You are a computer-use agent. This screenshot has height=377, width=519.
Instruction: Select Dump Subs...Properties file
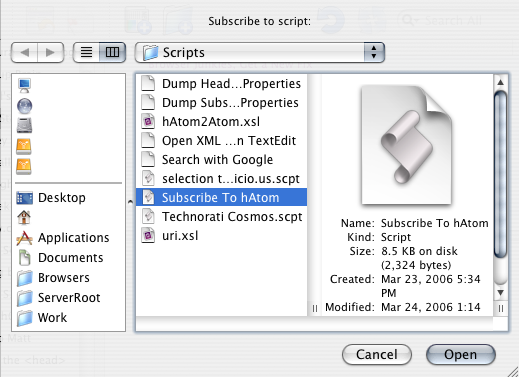(221, 102)
